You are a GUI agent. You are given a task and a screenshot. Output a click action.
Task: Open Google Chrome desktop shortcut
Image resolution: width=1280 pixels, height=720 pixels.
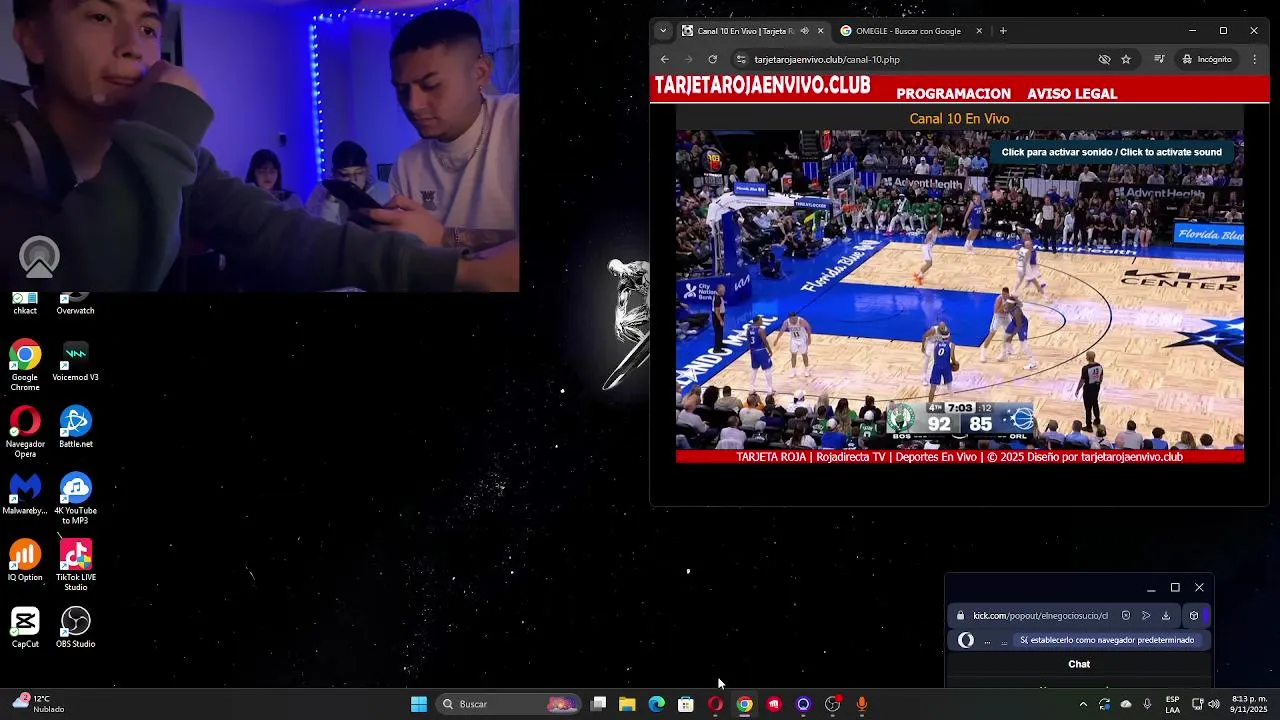pos(25,365)
